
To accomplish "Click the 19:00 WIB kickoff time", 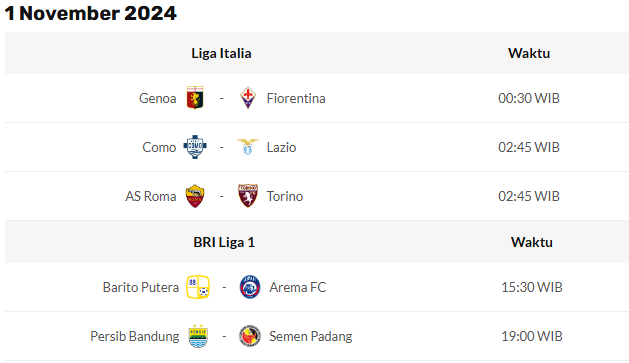I will (x=532, y=336).
